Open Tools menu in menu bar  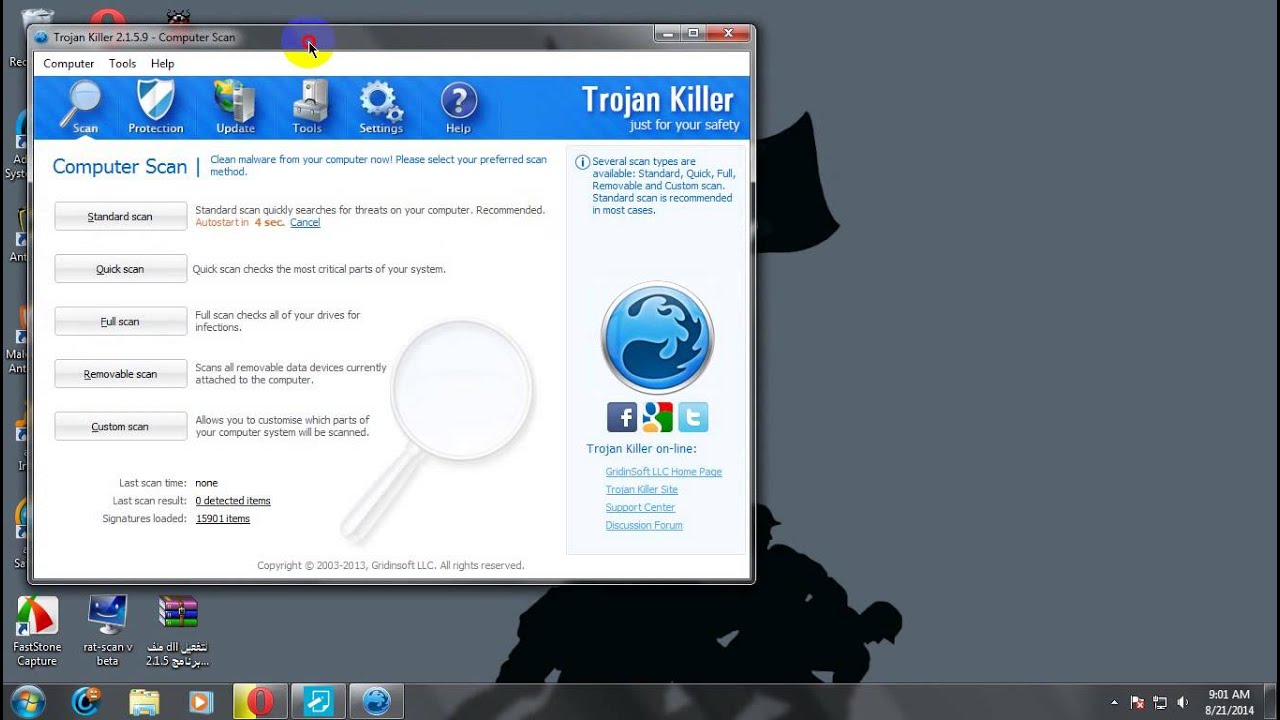click(x=122, y=63)
